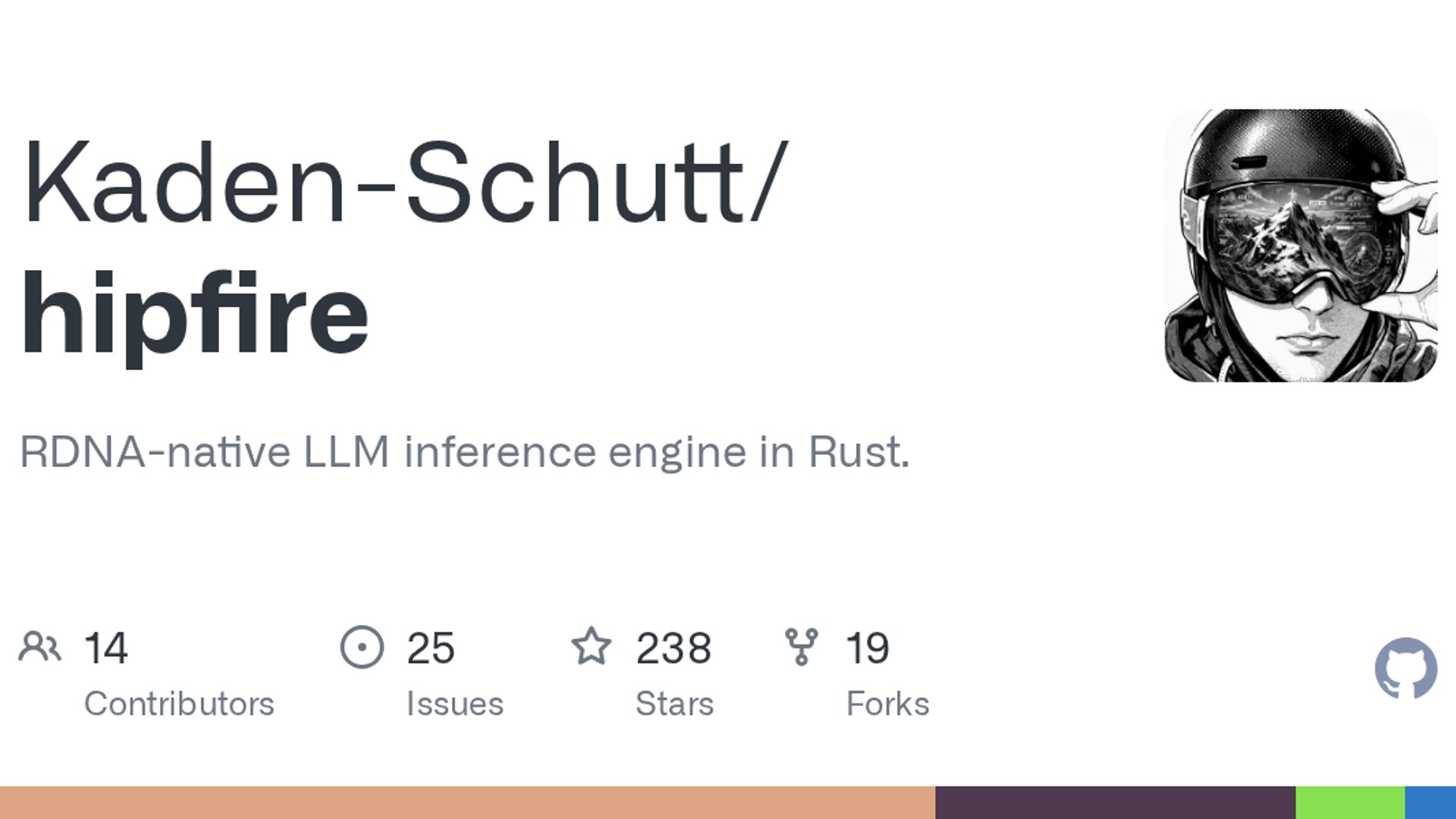Click the Forks label
This screenshot has height=819, width=1456.
[x=887, y=704]
